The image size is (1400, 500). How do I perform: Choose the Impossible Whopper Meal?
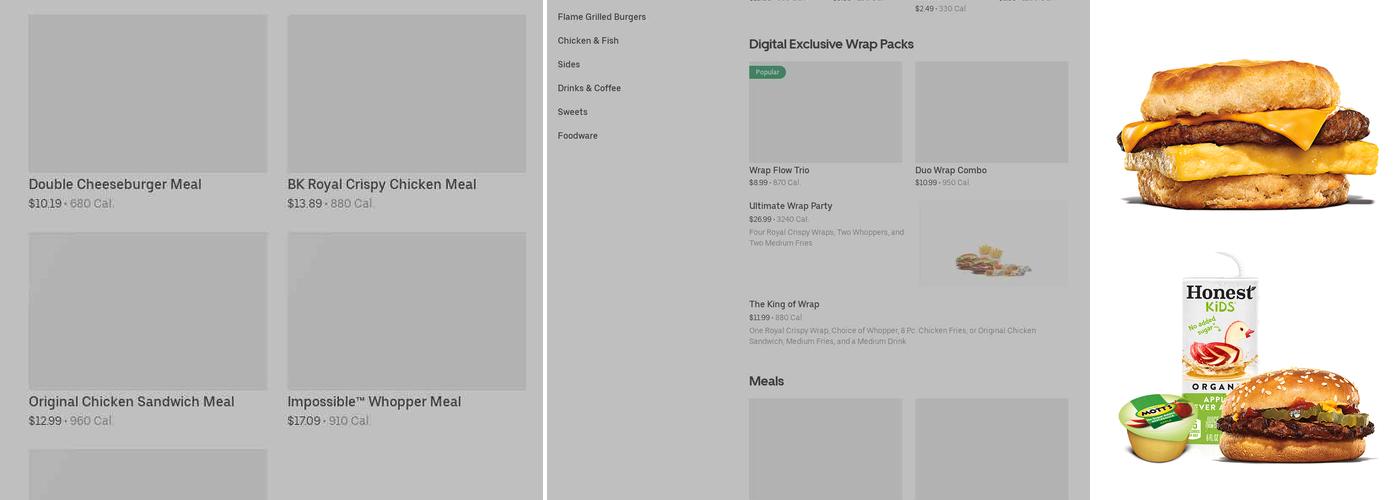(x=374, y=401)
